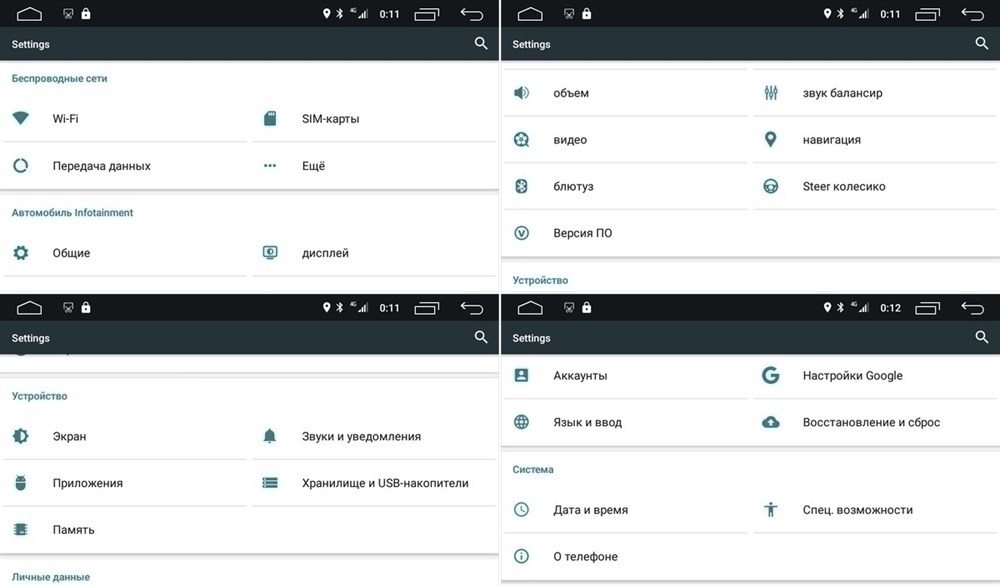This screenshot has height=586, width=1000.
Task: Select Хранилище и USB-накопители
Action: click(x=385, y=483)
